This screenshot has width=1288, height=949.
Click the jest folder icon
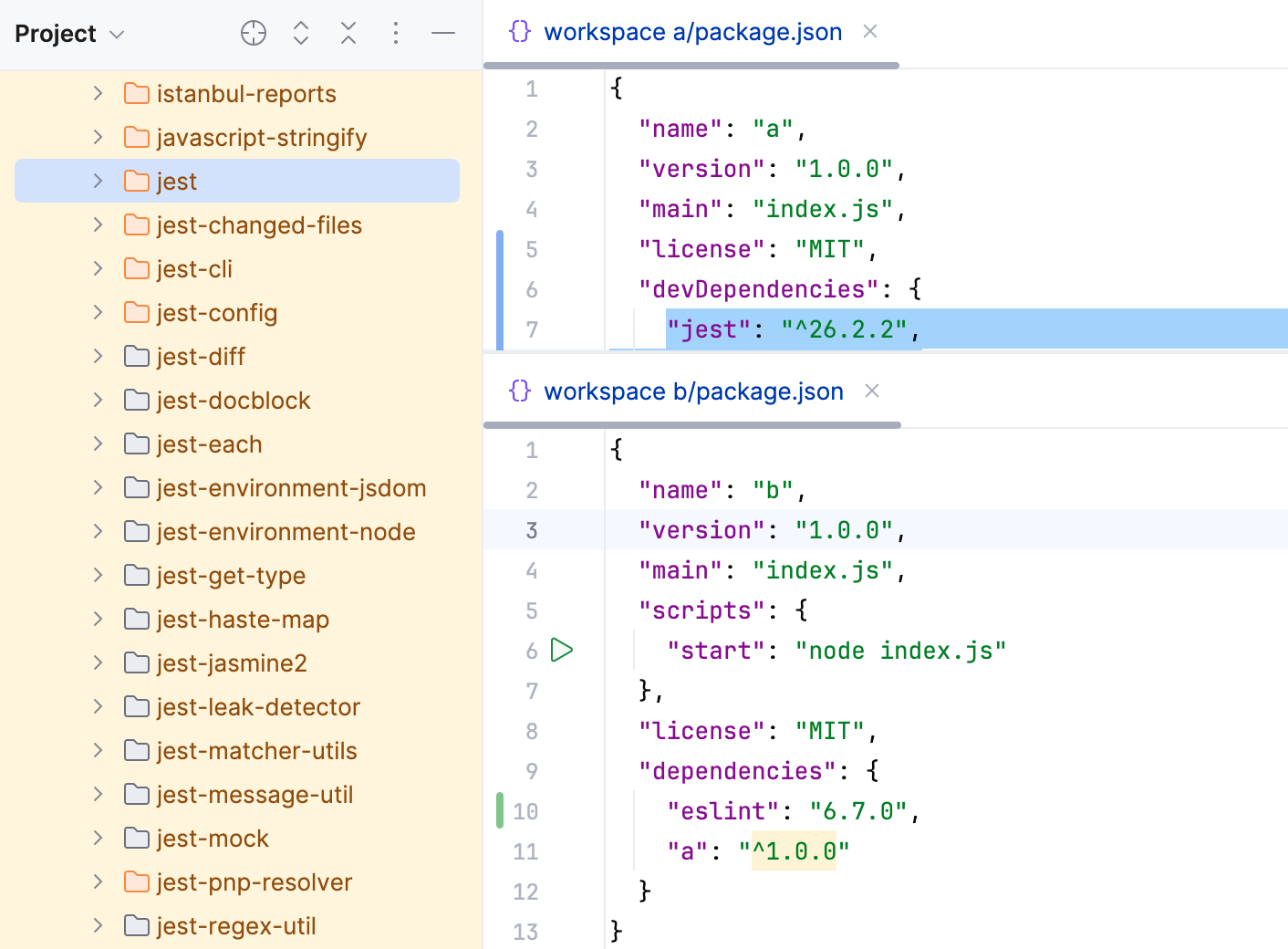point(136,181)
